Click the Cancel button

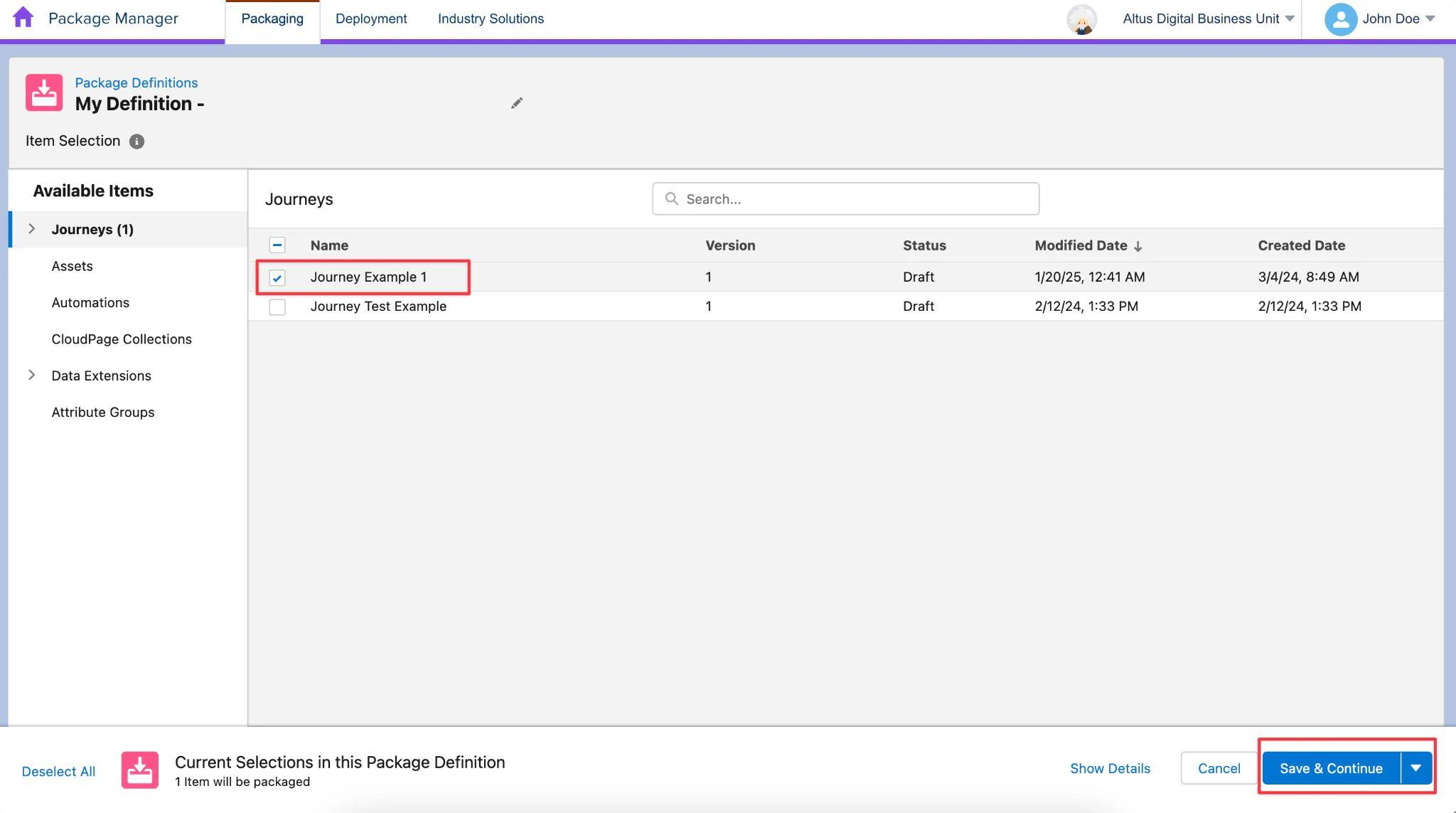(x=1219, y=768)
